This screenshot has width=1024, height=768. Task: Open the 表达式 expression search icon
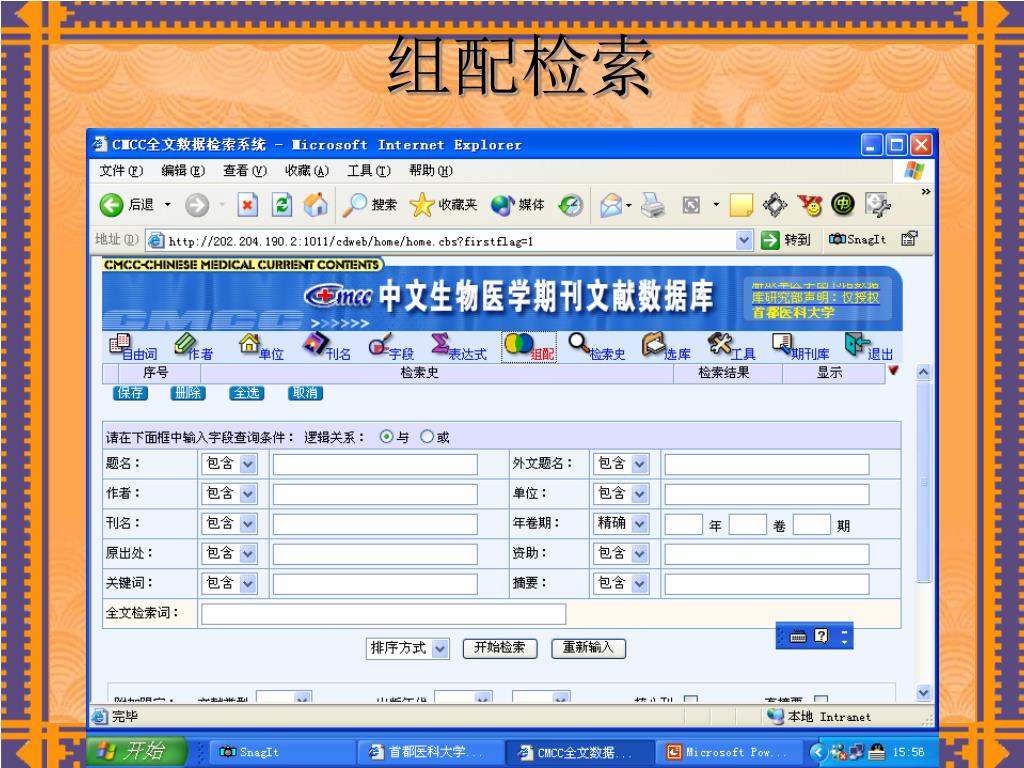pos(458,347)
